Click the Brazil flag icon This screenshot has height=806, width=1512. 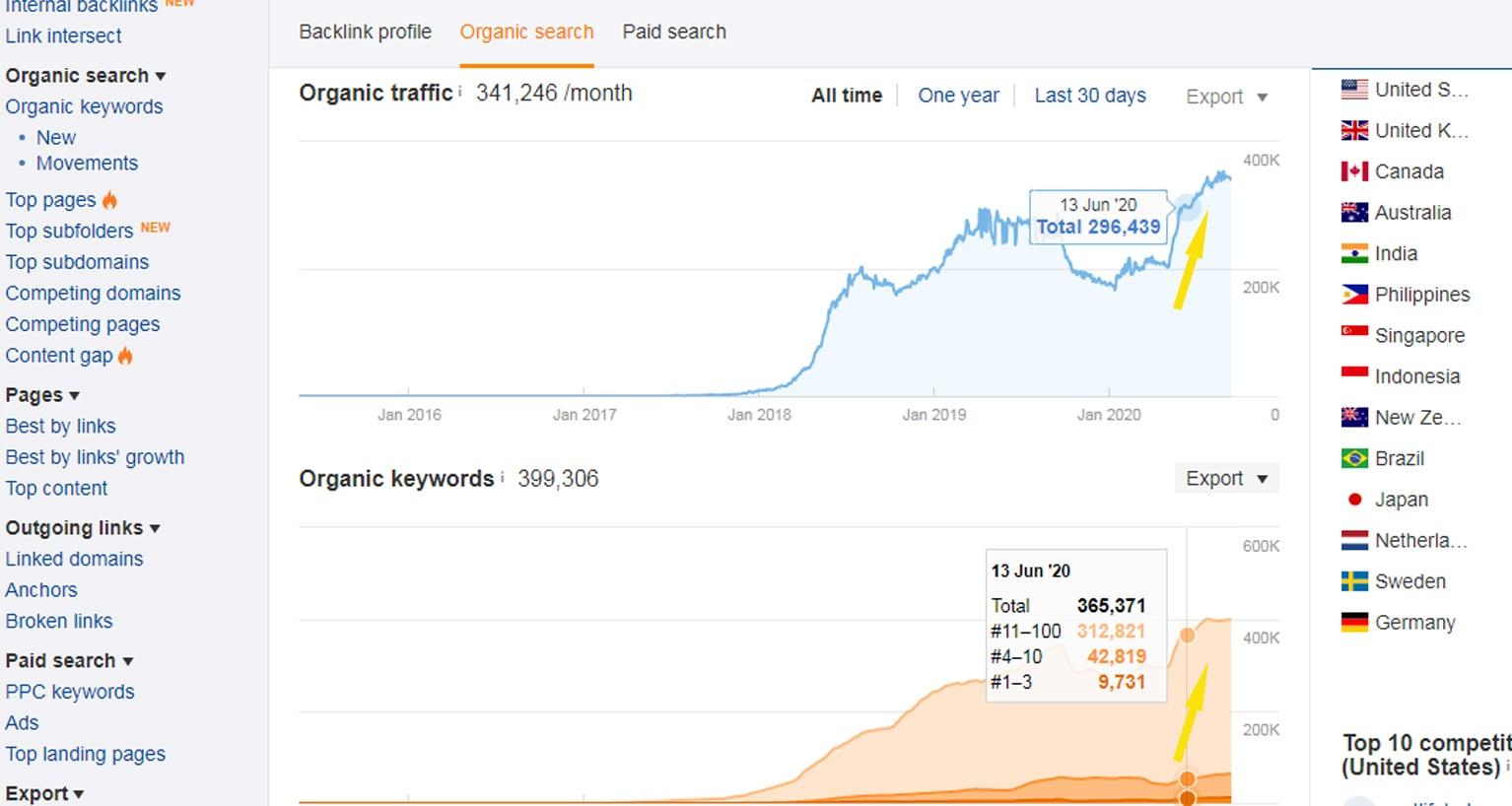pos(1352,458)
